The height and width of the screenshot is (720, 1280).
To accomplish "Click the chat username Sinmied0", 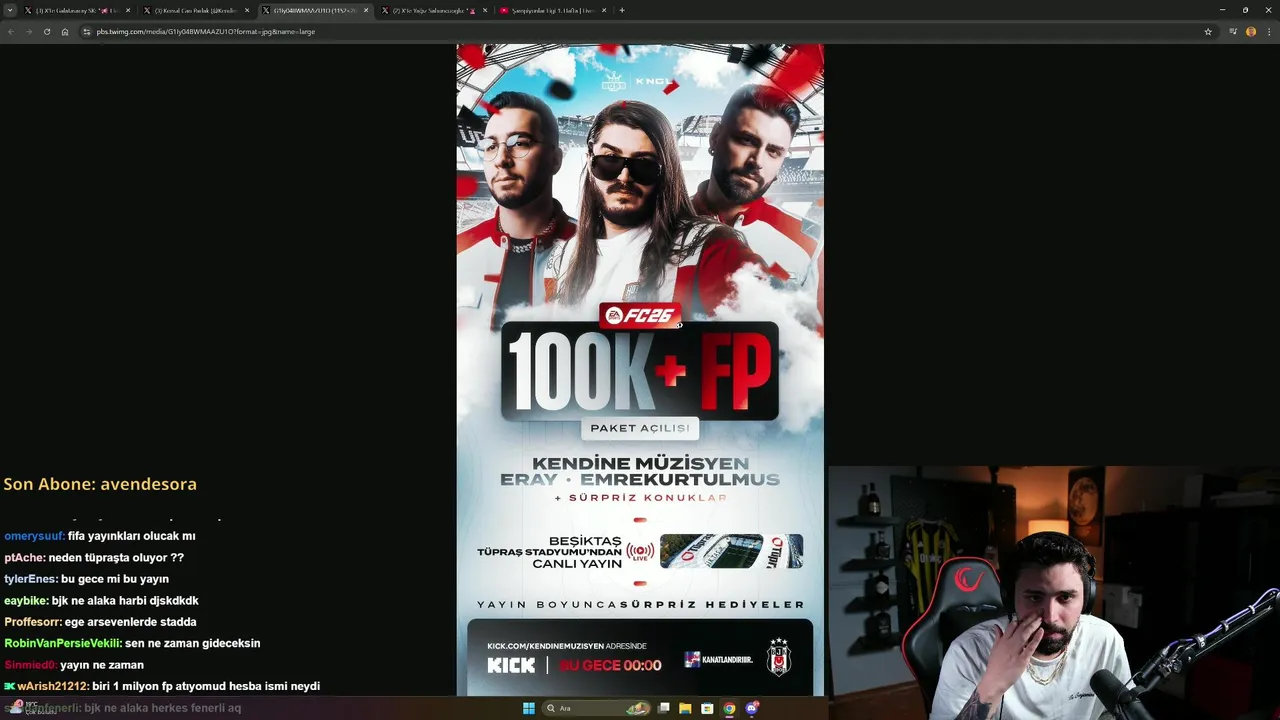I will click(30, 665).
